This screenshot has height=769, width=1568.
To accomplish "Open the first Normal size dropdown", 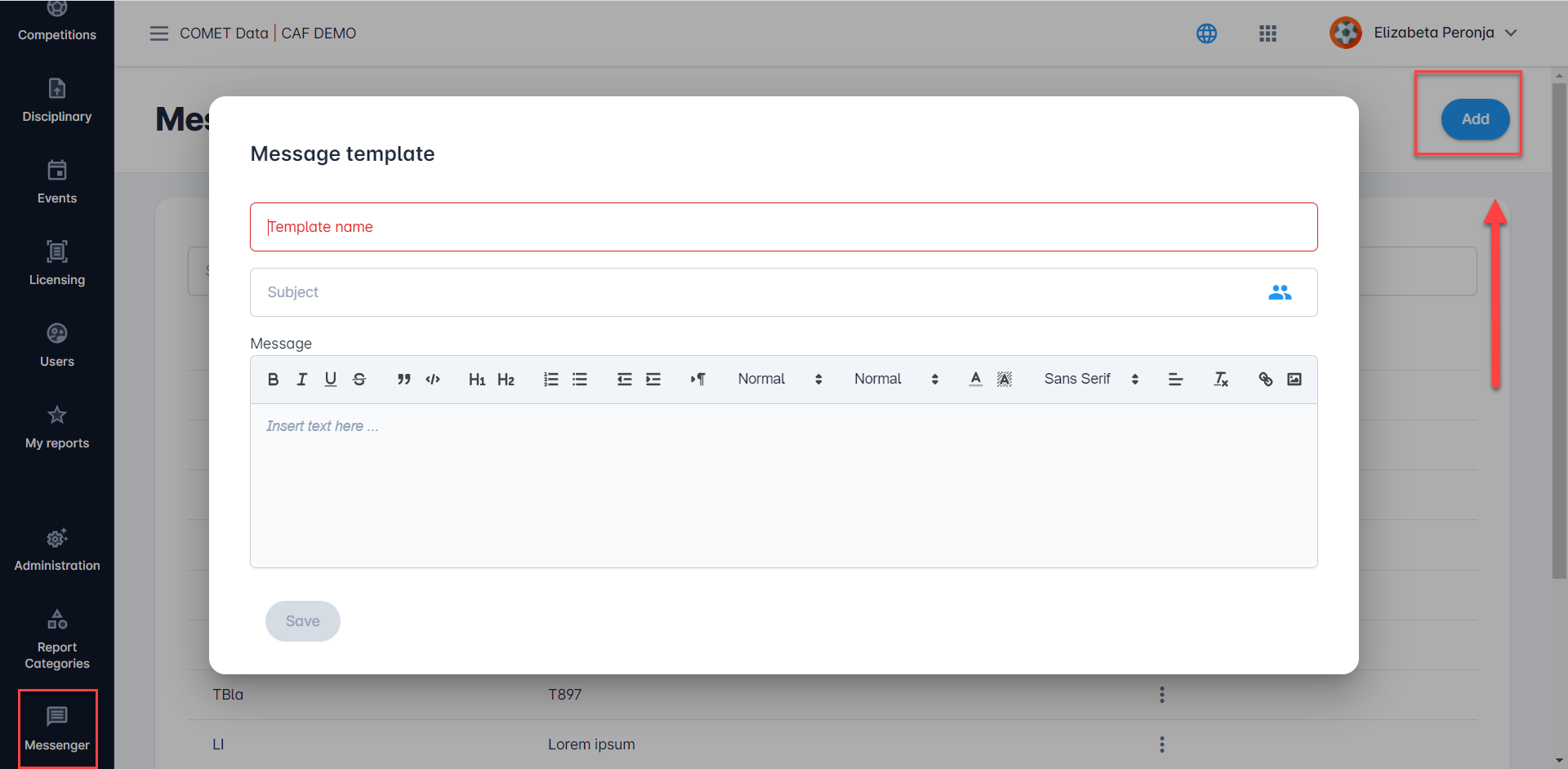I will [780, 380].
